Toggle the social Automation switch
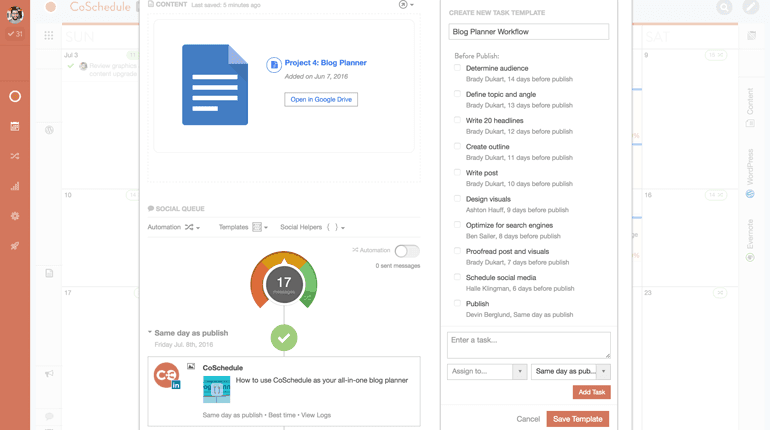 407,251
